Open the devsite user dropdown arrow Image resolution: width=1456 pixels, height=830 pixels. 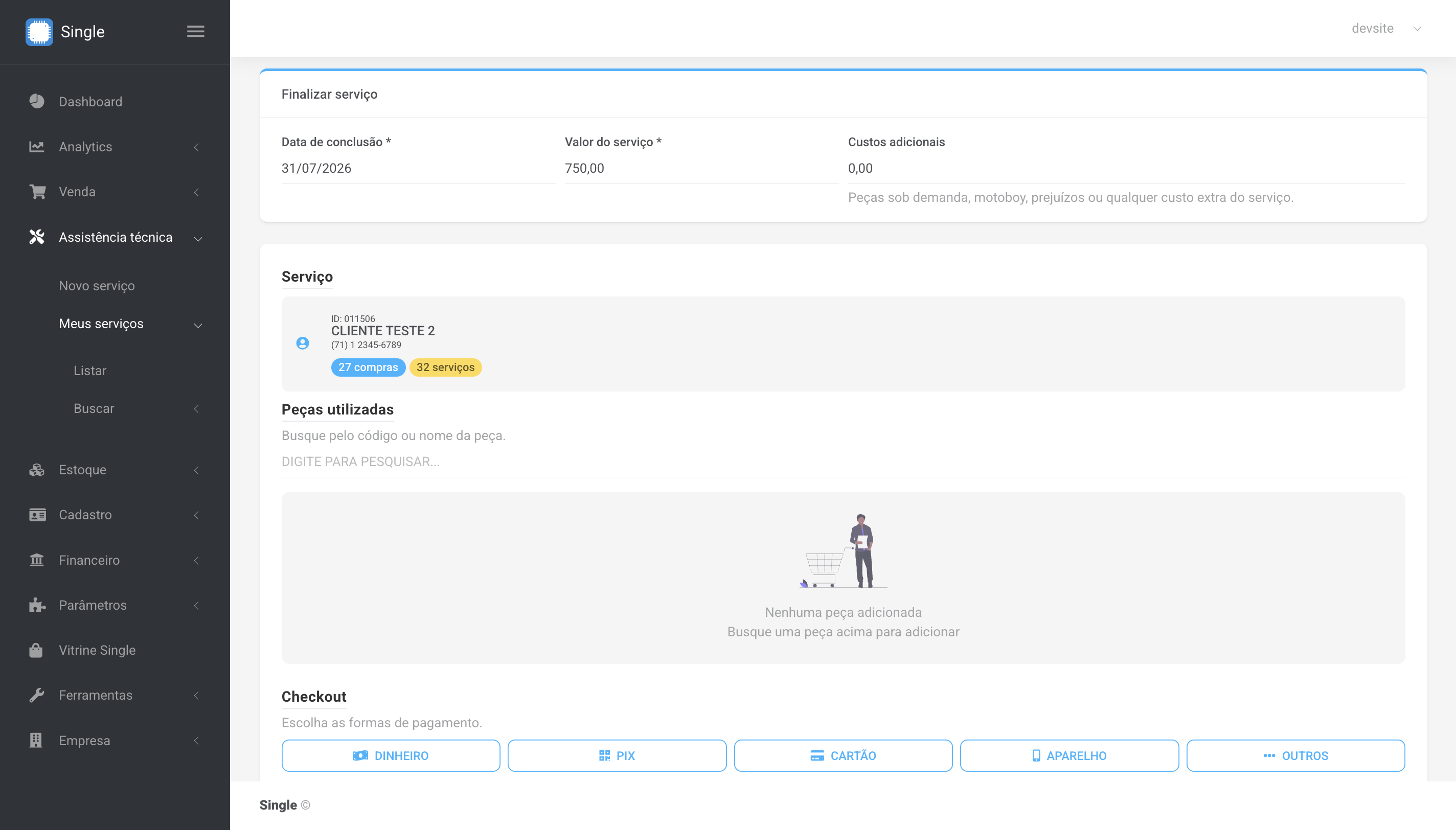tap(1417, 29)
